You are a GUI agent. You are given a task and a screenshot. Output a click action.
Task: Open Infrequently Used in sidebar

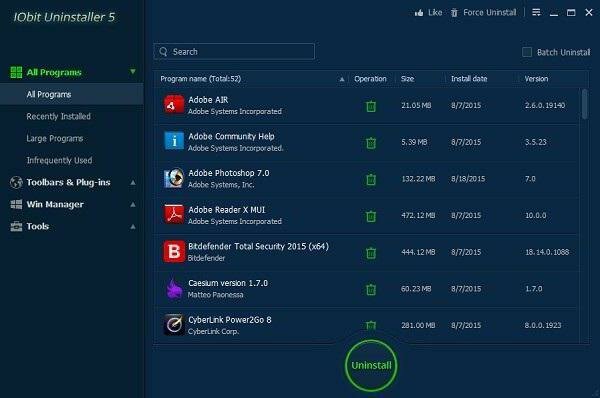(59, 160)
